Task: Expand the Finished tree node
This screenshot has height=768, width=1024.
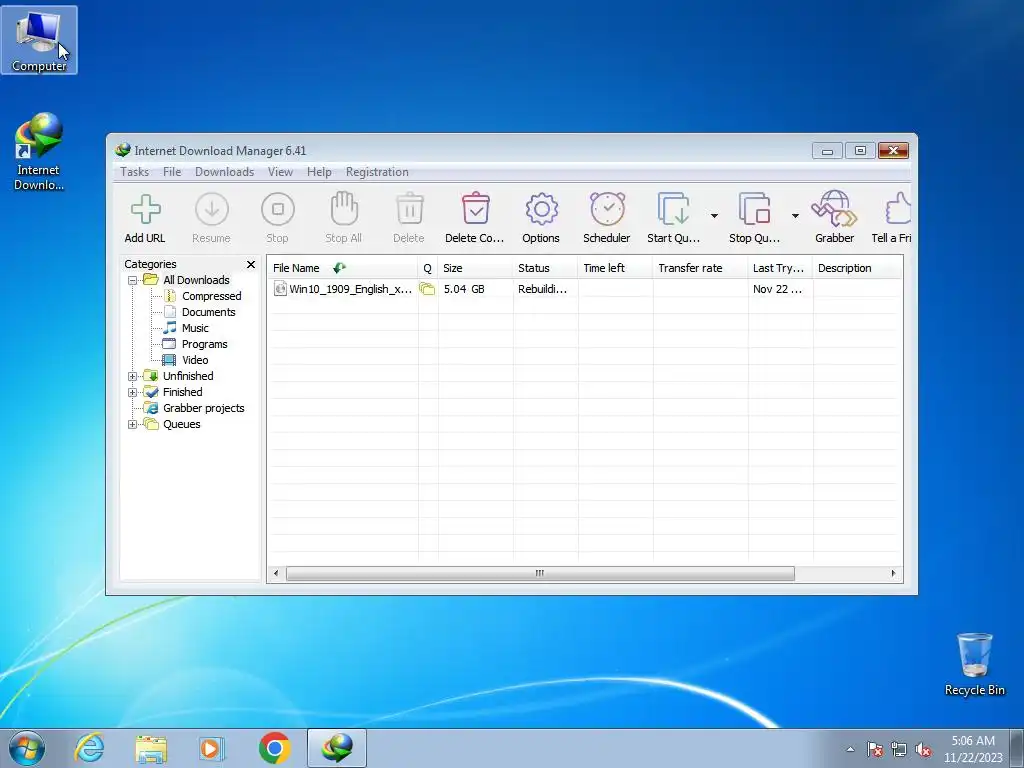Action: point(133,392)
